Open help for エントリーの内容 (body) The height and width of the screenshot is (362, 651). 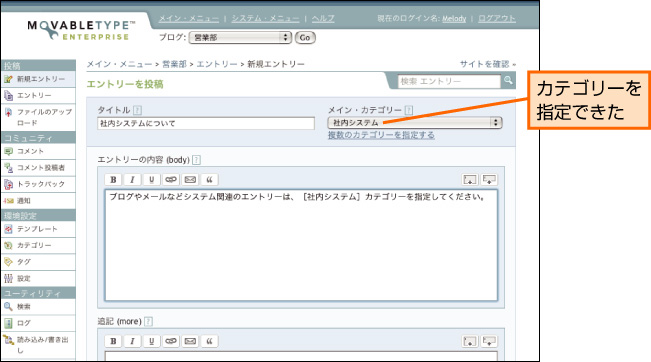(x=196, y=160)
